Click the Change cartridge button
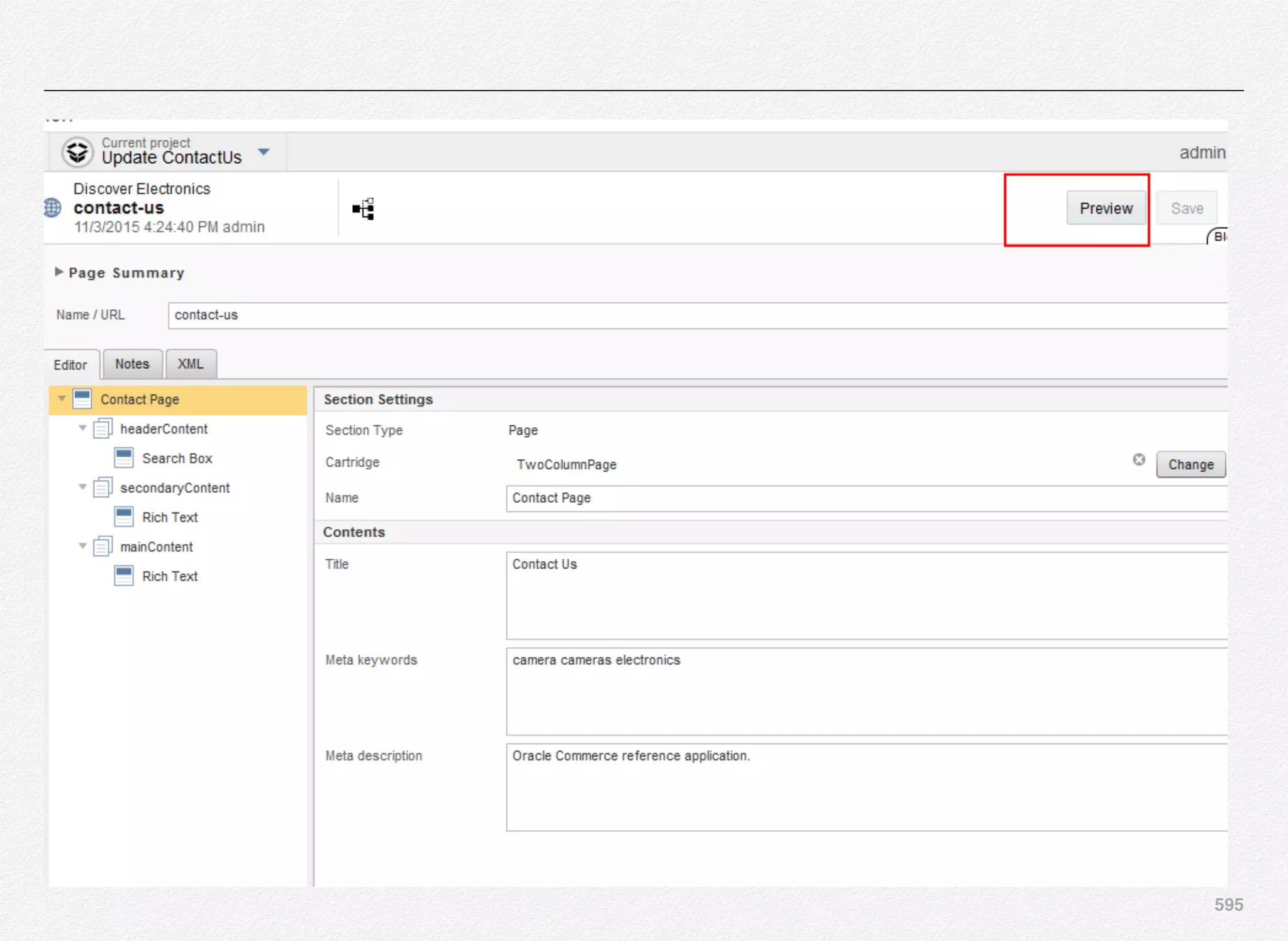Screen dimensions: 1288x941 click(x=1191, y=465)
